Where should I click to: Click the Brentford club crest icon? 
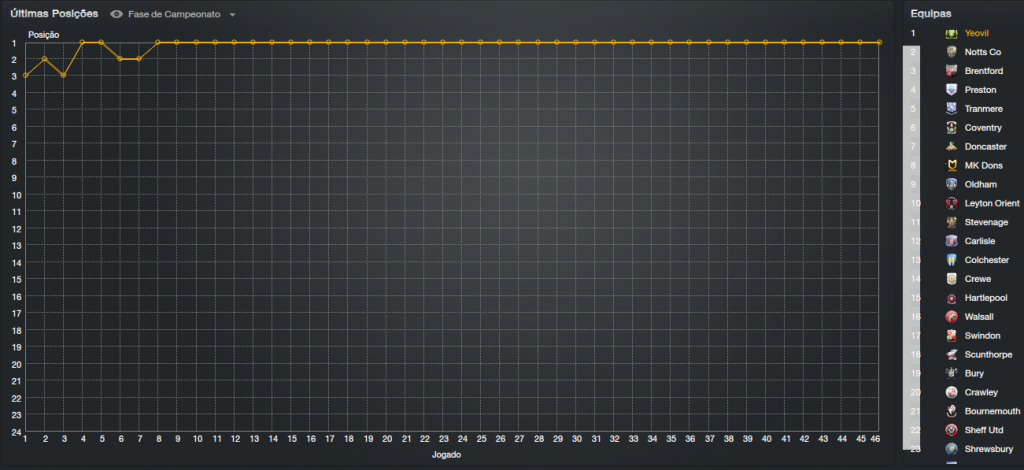951,71
